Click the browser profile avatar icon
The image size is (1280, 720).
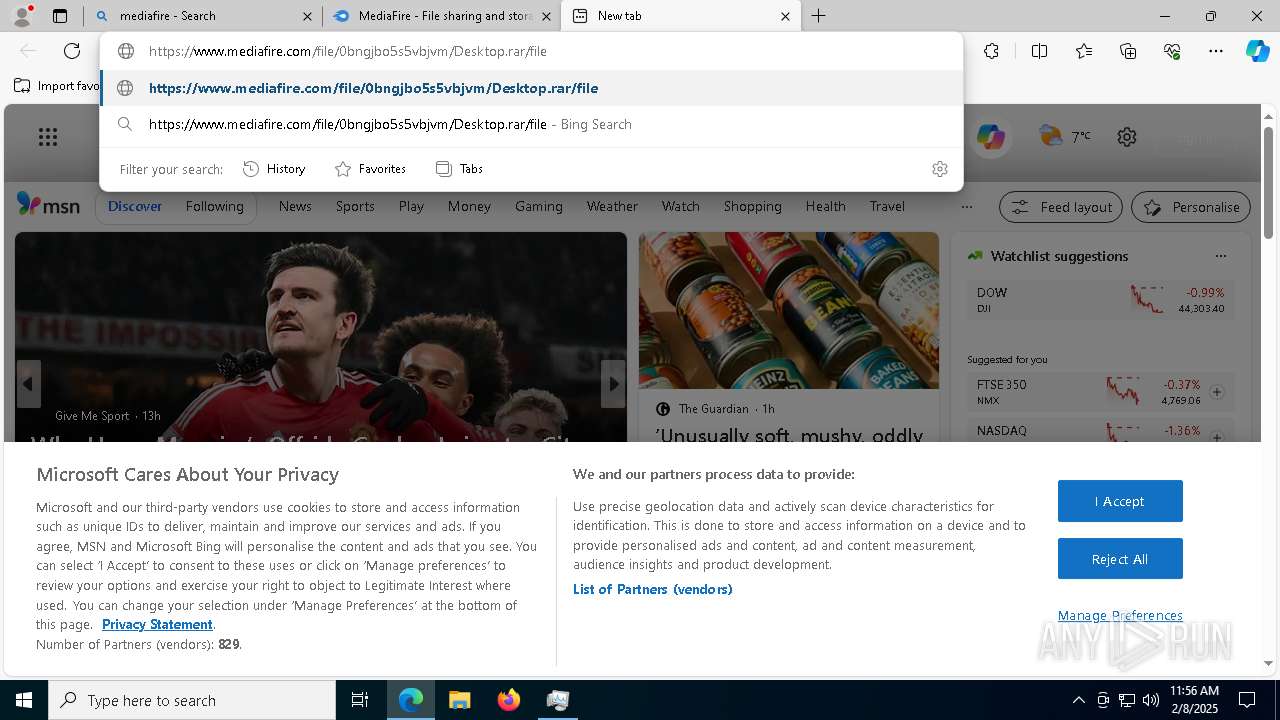click(x=21, y=16)
